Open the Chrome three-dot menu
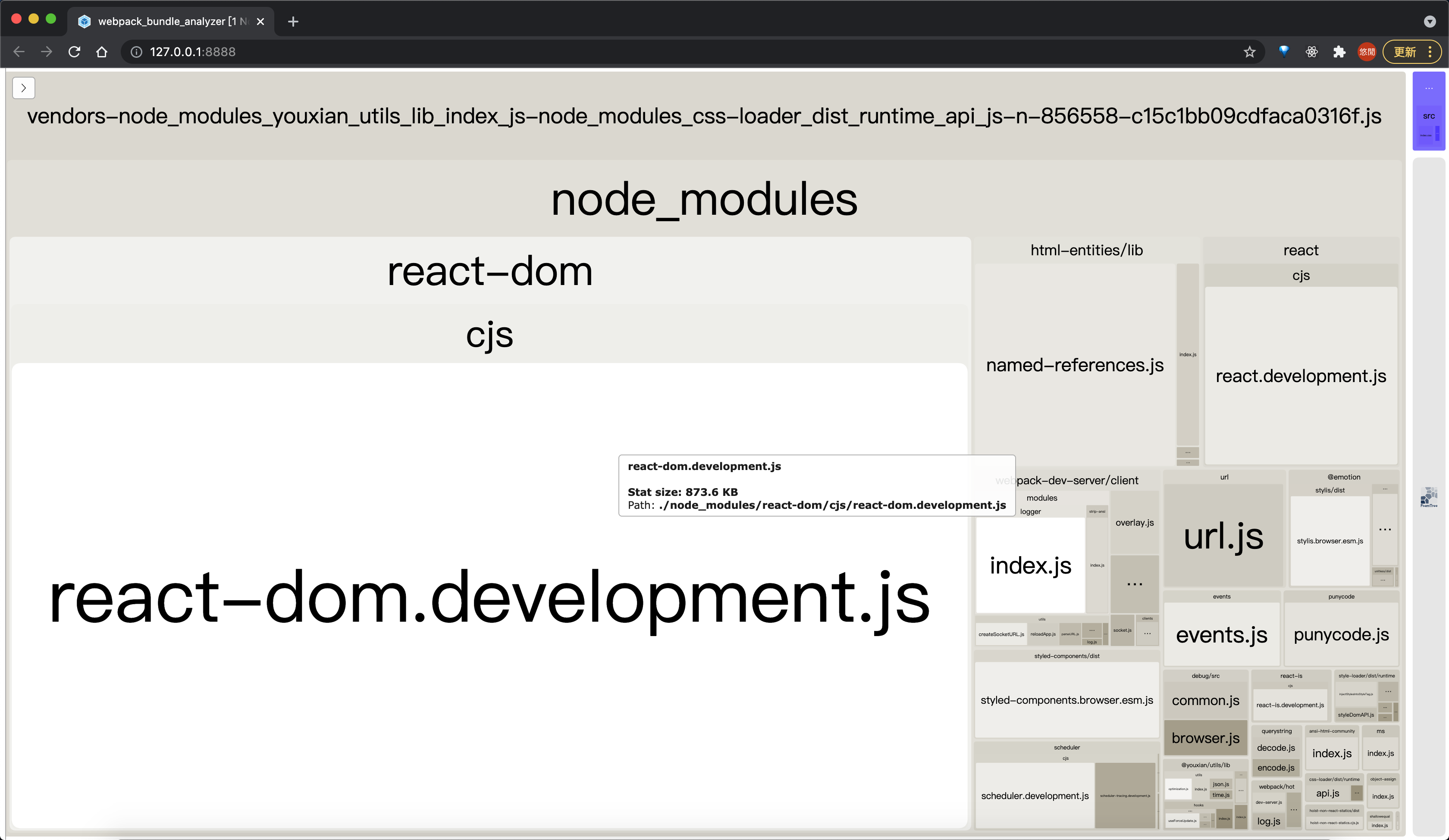The height and width of the screenshot is (840, 1449). tap(1430, 52)
